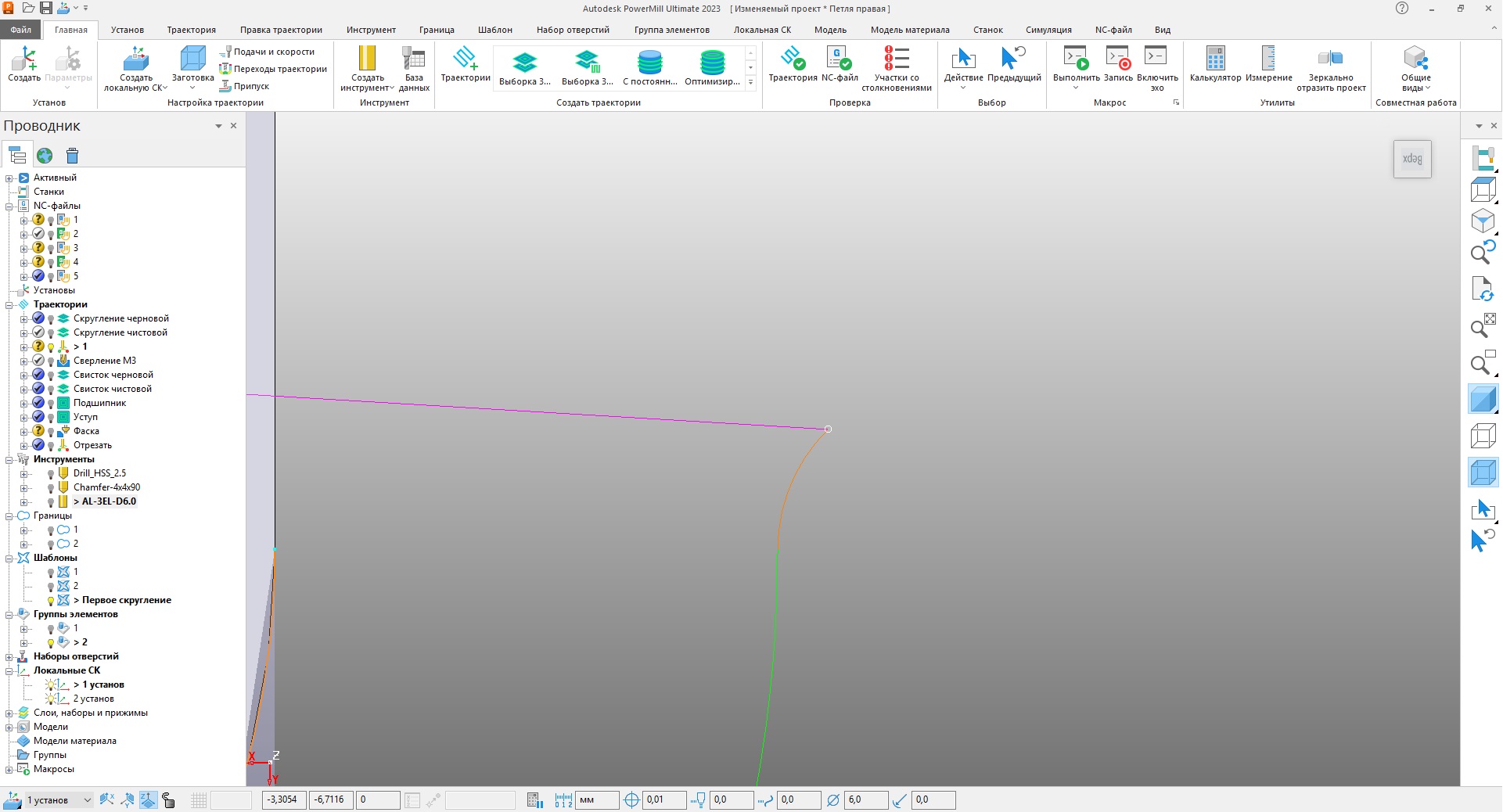Select the Оптимизир. strategy icon

712,61
